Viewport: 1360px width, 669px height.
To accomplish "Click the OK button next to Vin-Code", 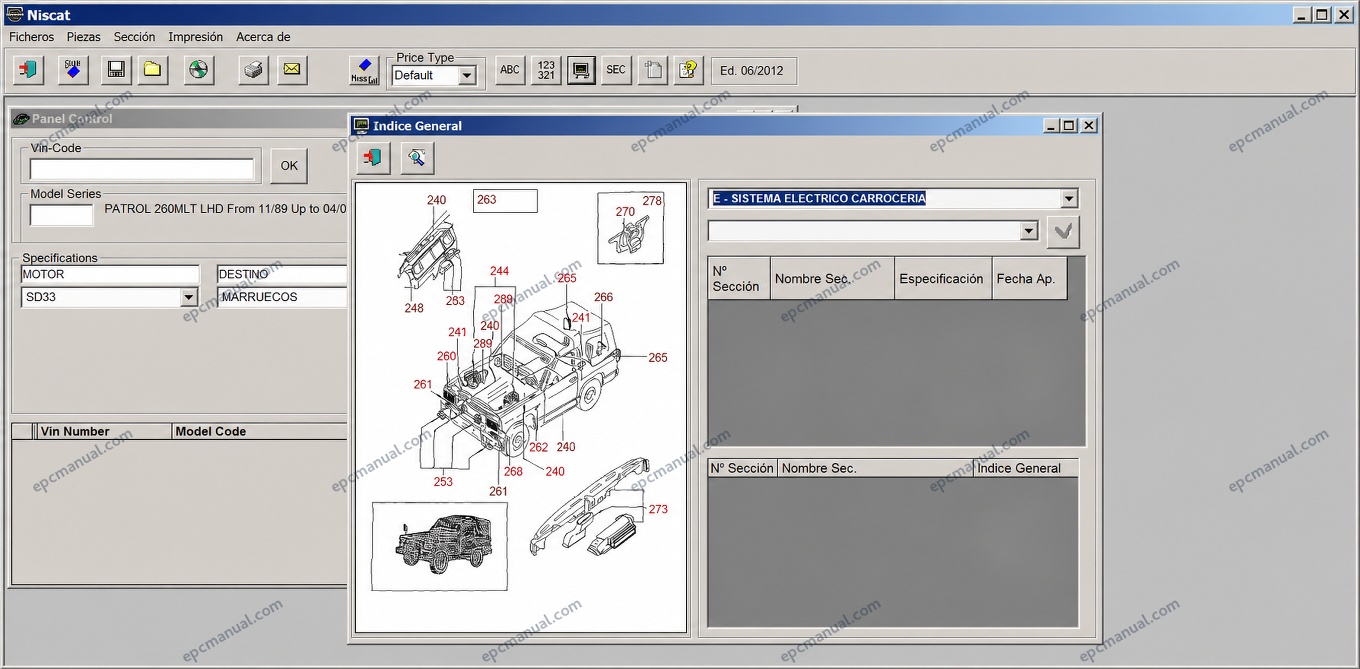I will (x=289, y=166).
